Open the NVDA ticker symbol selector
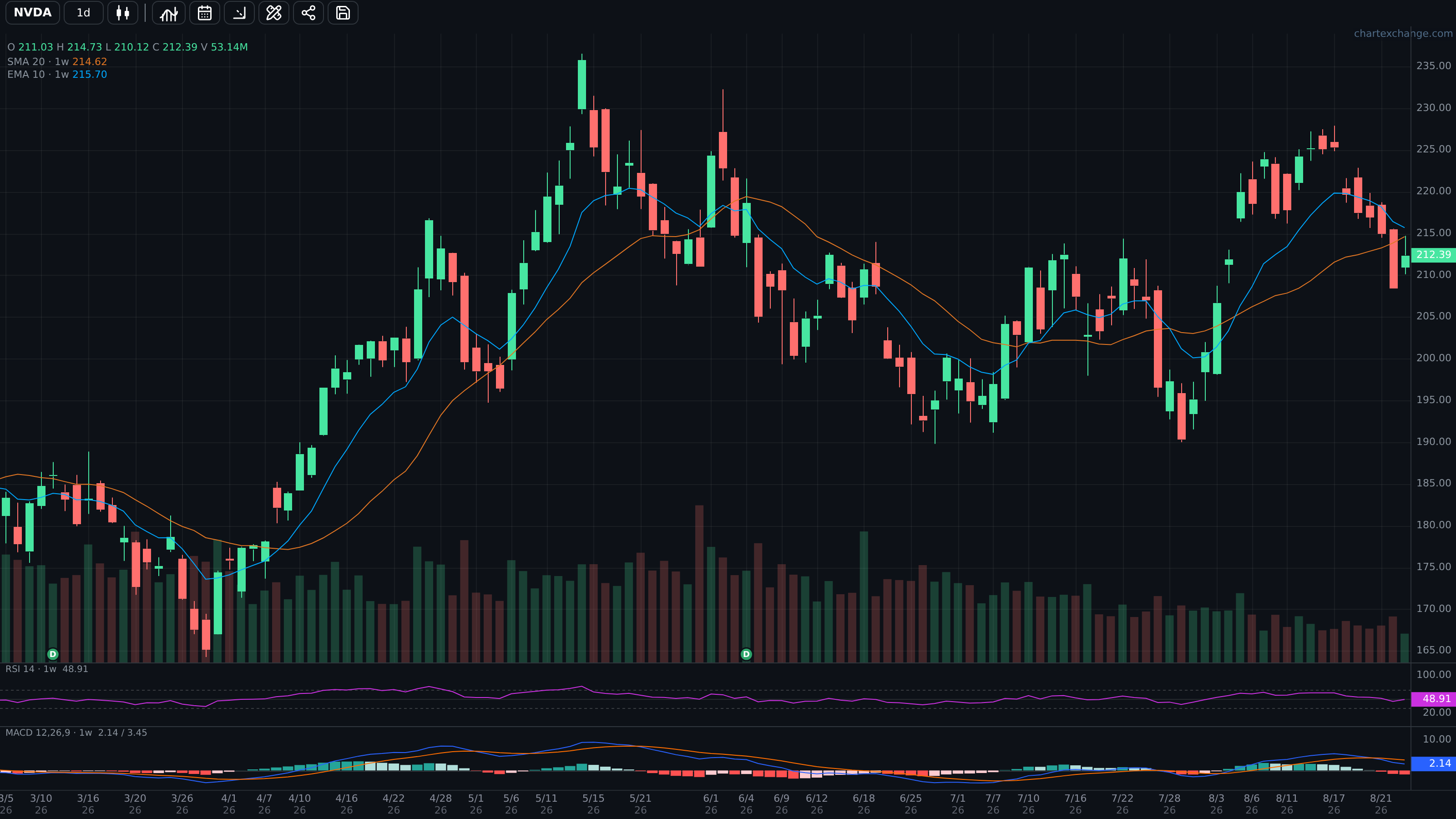The image size is (1456, 819). [32, 12]
